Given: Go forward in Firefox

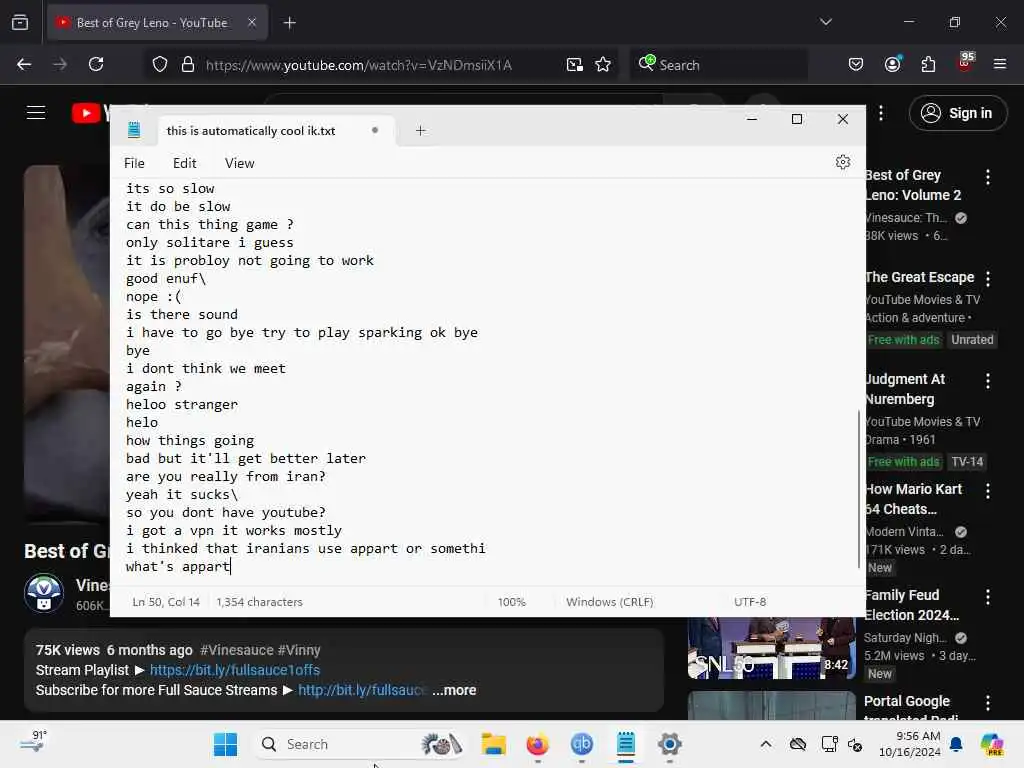Looking at the screenshot, I should pyautogui.click(x=60, y=65).
